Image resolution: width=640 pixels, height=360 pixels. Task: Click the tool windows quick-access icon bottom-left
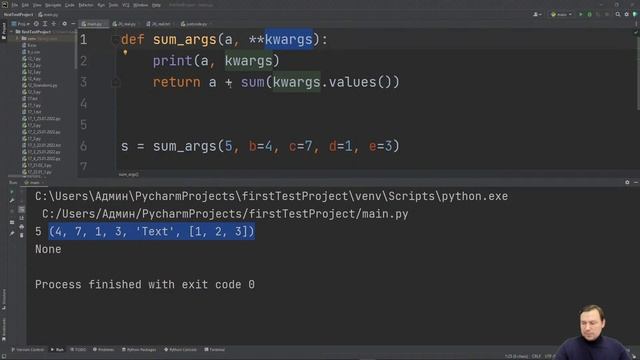(4, 356)
